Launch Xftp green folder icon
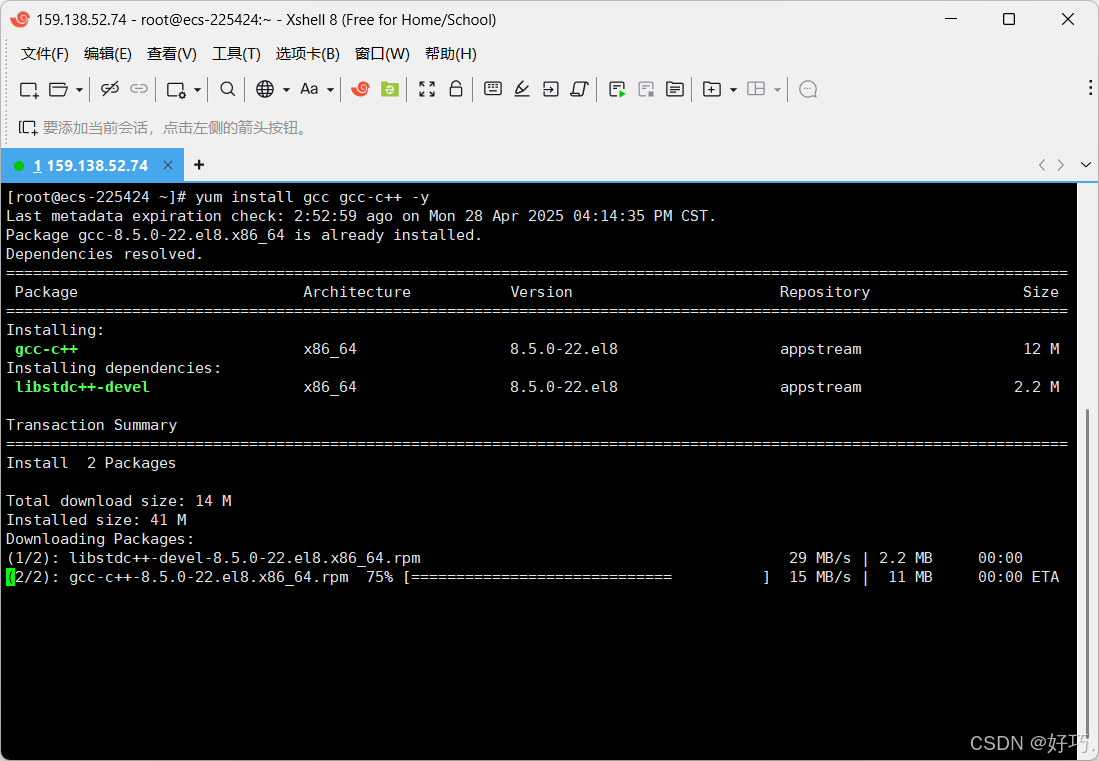This screenshot has height=761, width=1099. tap(390, 89)
